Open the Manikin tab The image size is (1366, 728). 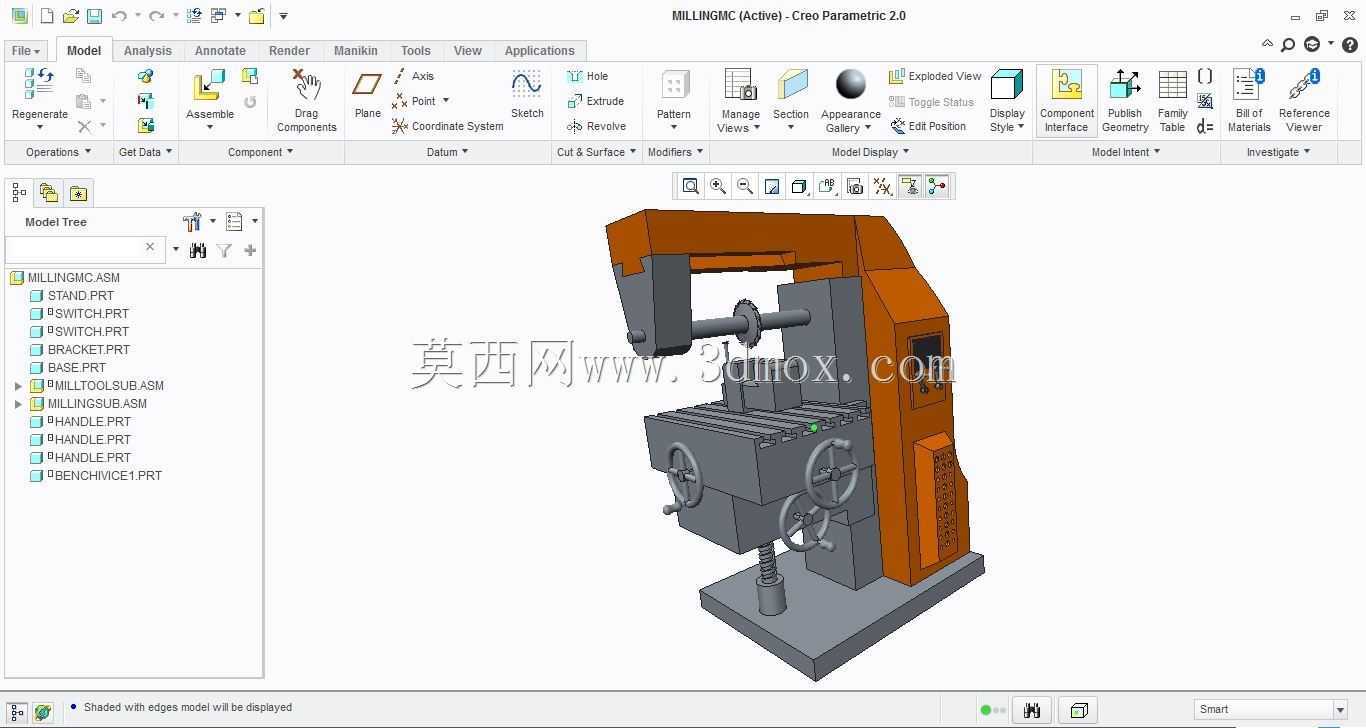[x=356, y=51]
